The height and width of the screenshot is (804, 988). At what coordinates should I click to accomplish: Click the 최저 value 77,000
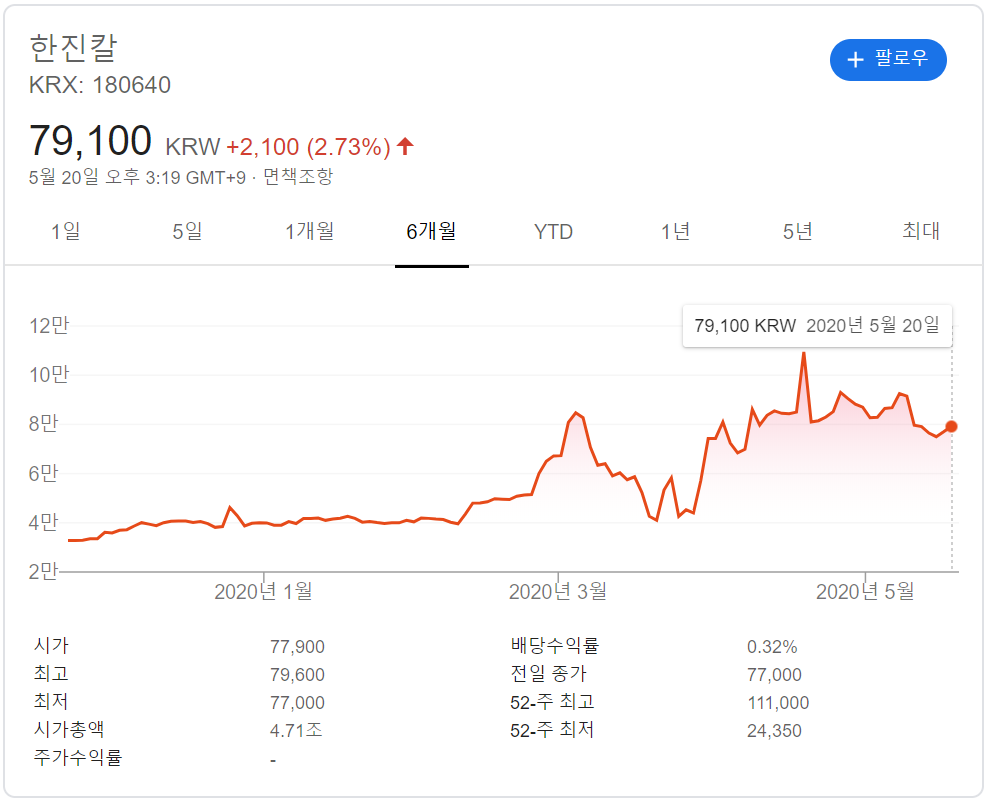tap(297, 703)
